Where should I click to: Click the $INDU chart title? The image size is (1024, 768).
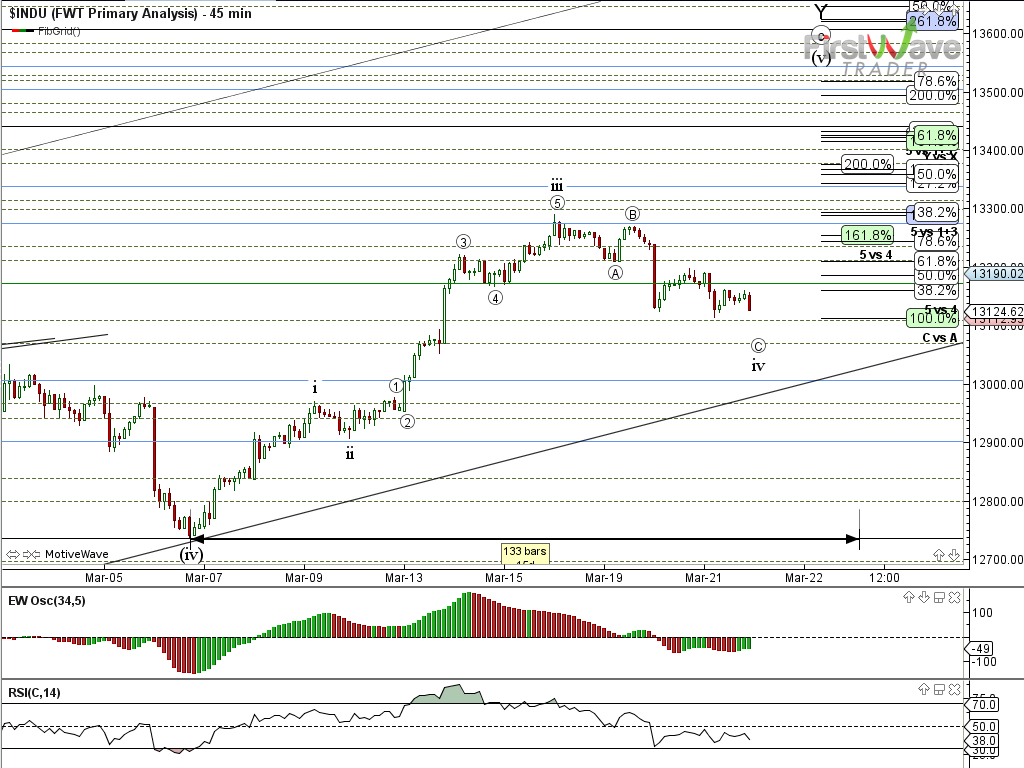click(130, 13)
